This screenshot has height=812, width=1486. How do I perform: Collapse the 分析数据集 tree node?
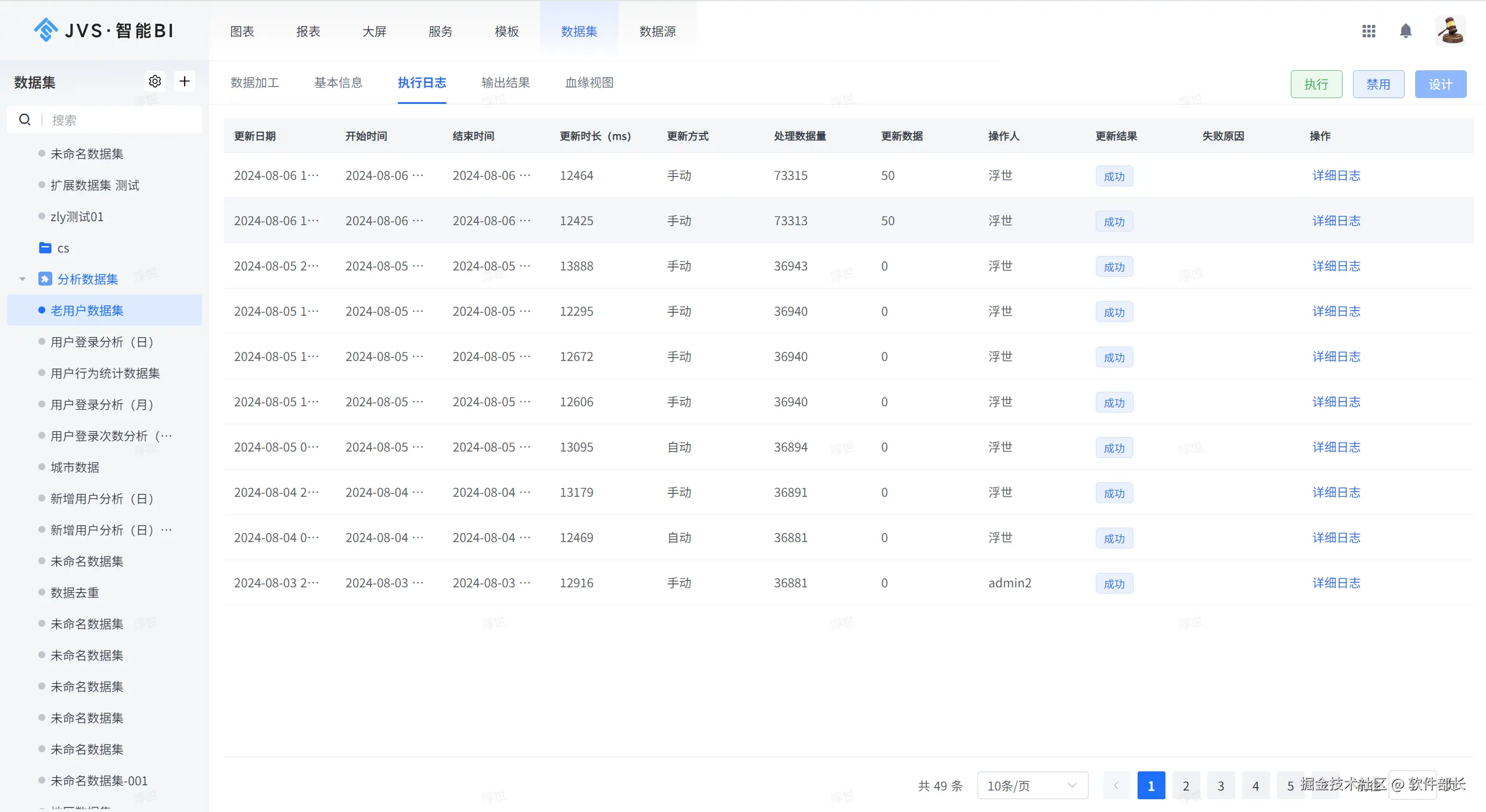click(23, 279)
